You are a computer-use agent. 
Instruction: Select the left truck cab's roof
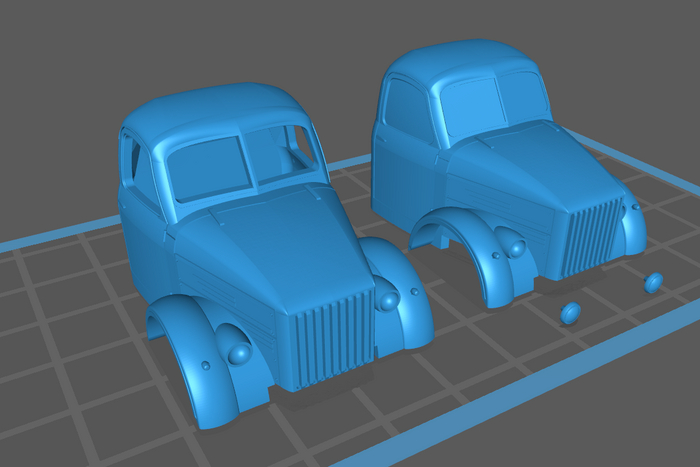tap(215, 112)
